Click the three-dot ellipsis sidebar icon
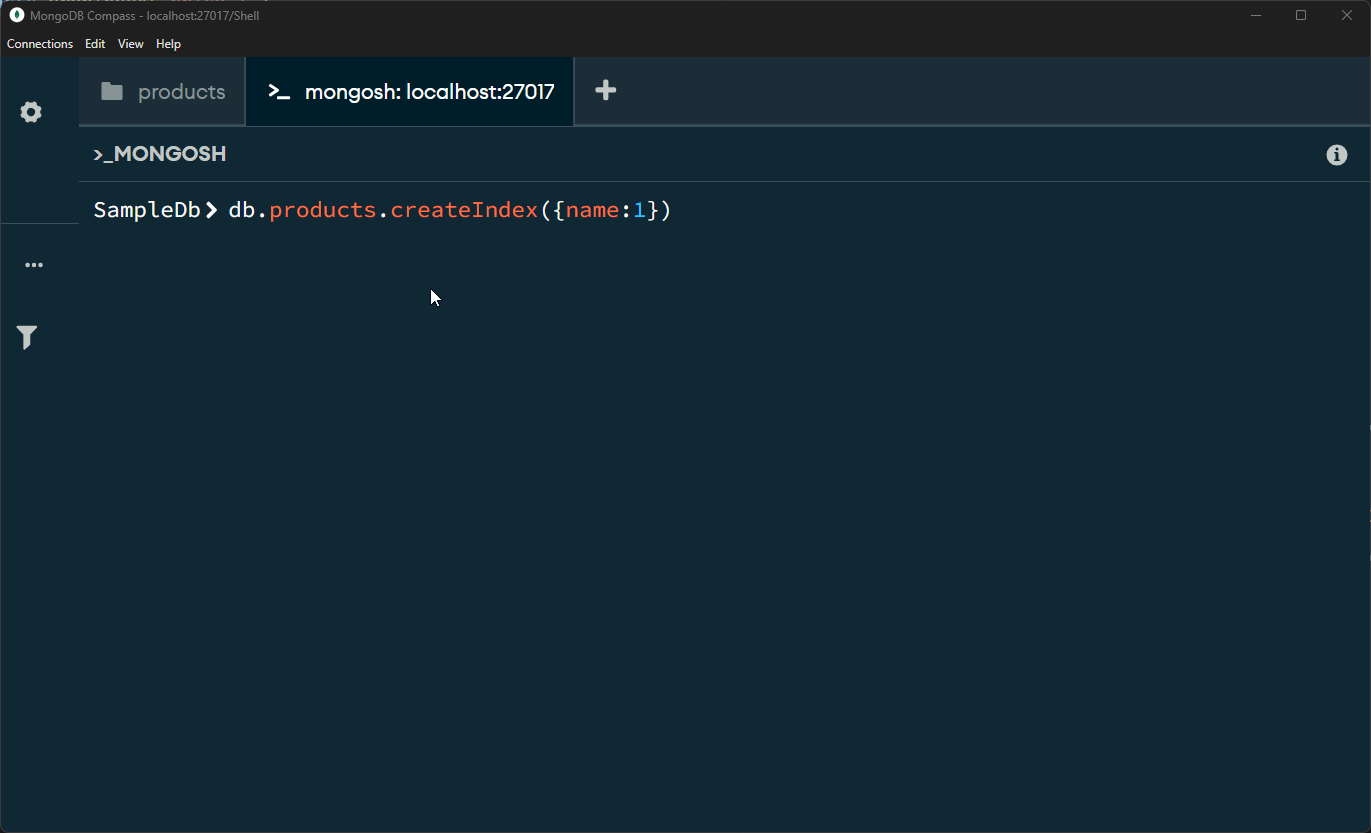Image resolution: width=1371 pixels, height=833 pixels. [34, 265]
